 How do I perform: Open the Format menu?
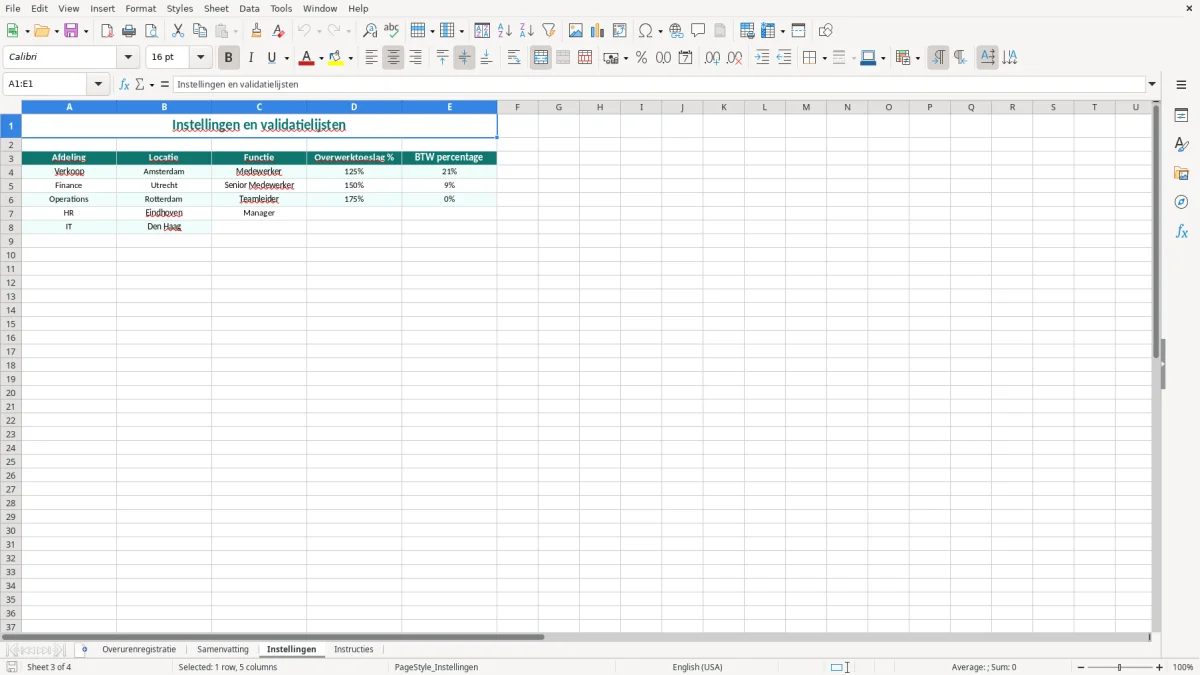(141, 8)
